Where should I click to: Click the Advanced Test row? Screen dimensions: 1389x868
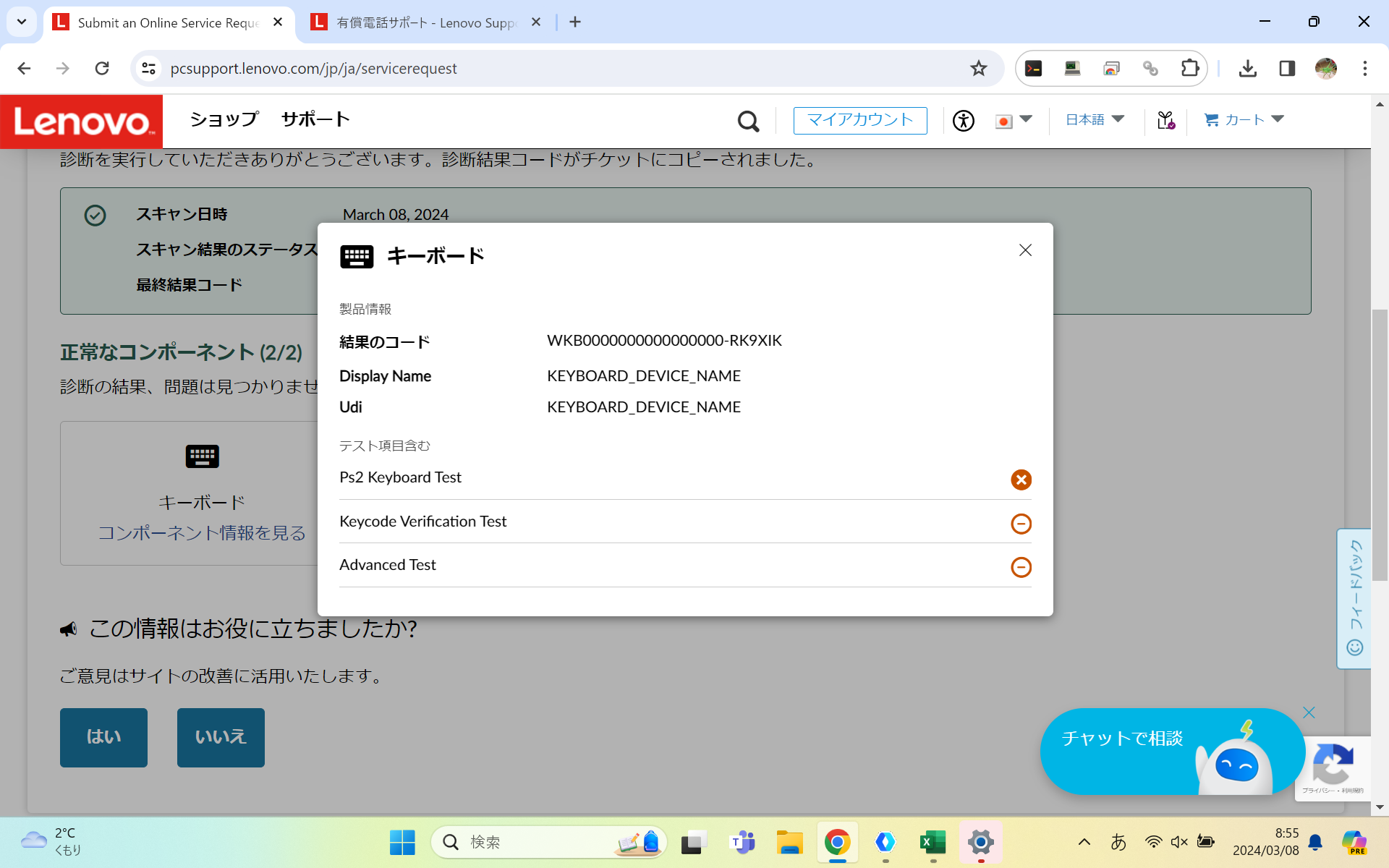pyautogui.click(x=685, y=565)
